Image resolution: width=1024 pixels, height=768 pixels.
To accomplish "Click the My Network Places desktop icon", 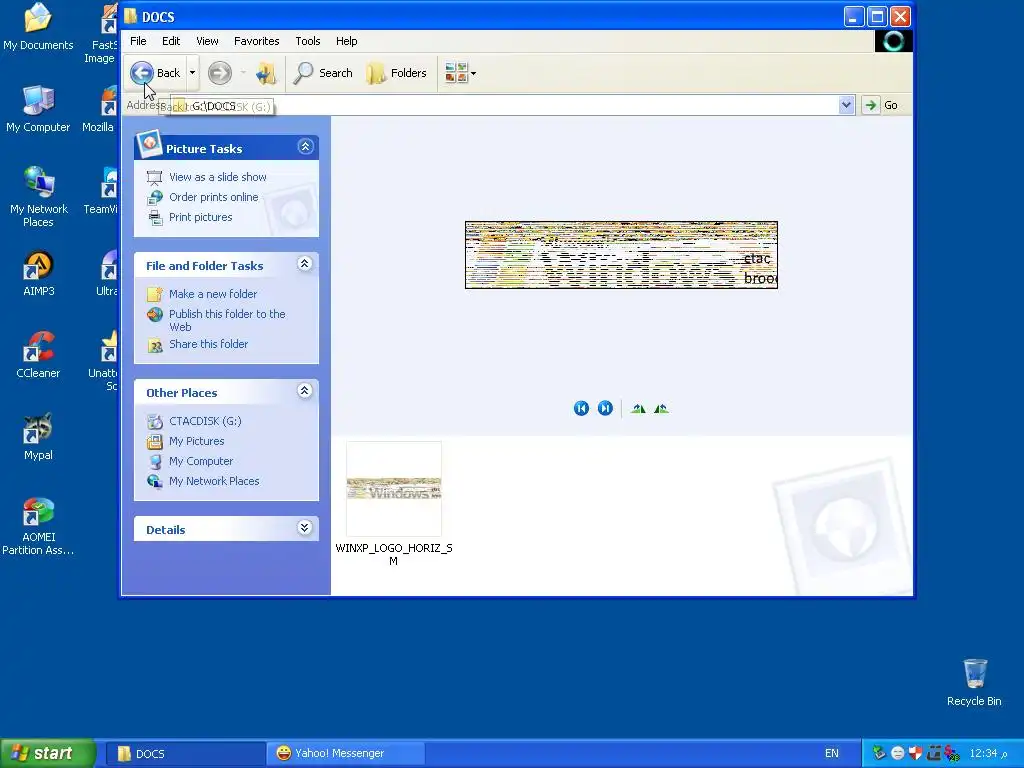I will pyautogui.click(x=39, y=197).
